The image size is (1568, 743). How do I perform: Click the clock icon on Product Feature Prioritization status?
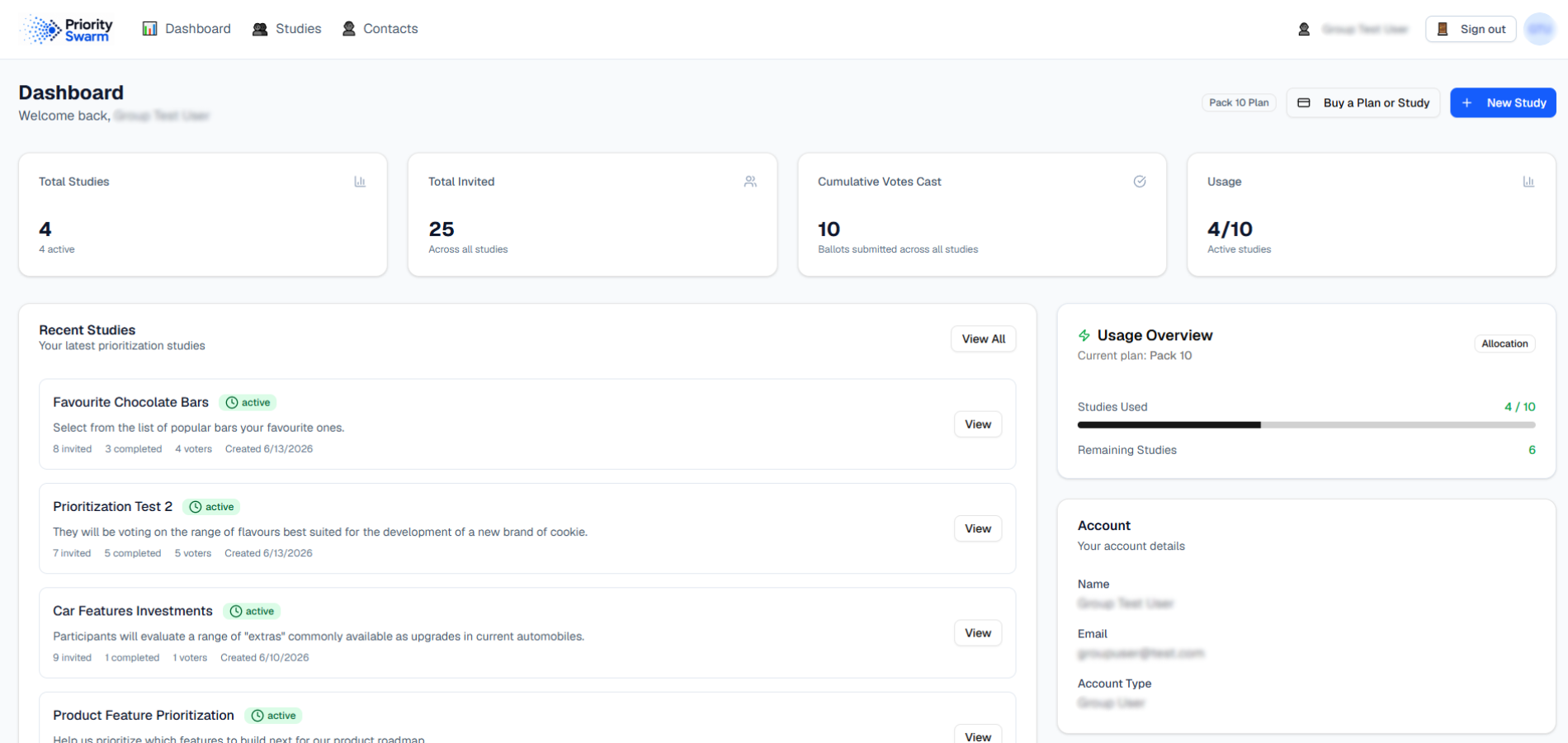pos(257,716)
